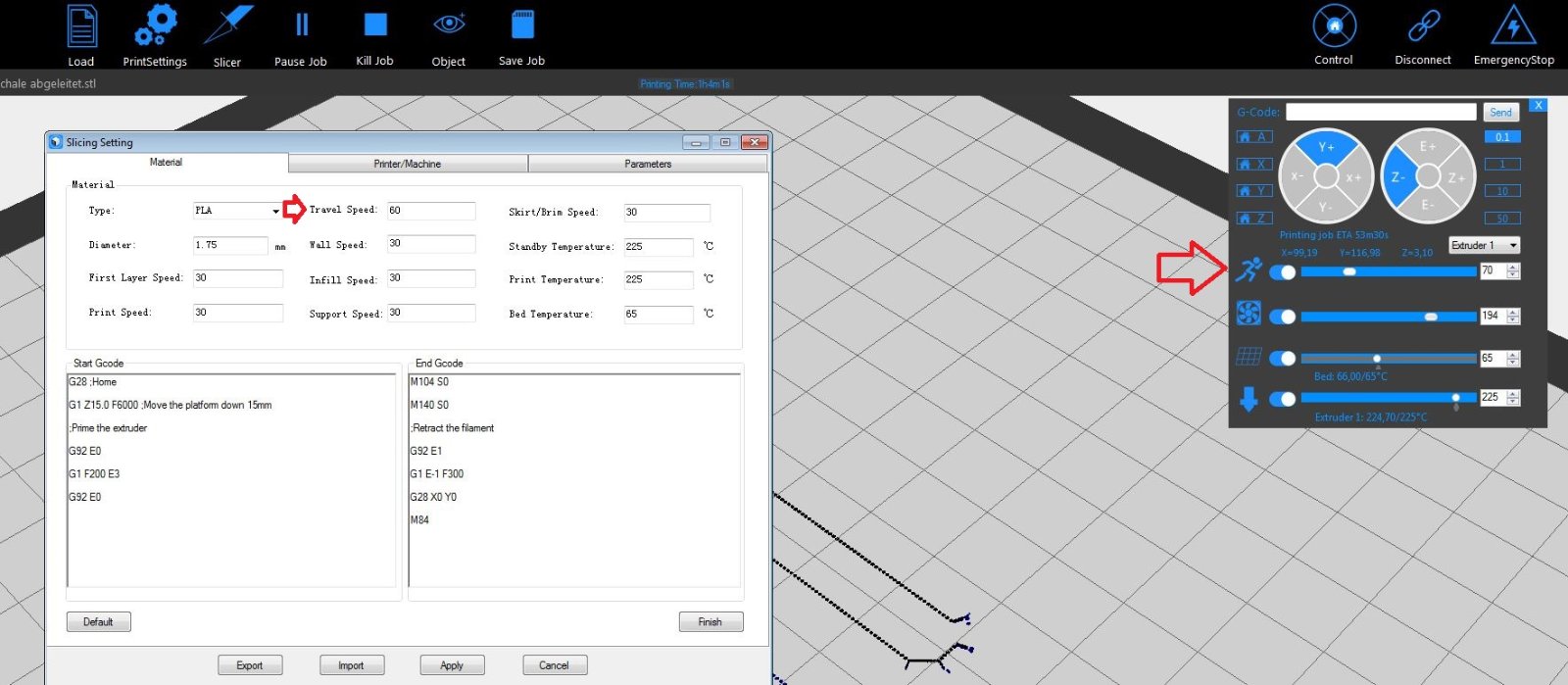This screenshot has width=1568, height=685.
Task: Toggle the fan switch
Action: [x=1282, y=316]
